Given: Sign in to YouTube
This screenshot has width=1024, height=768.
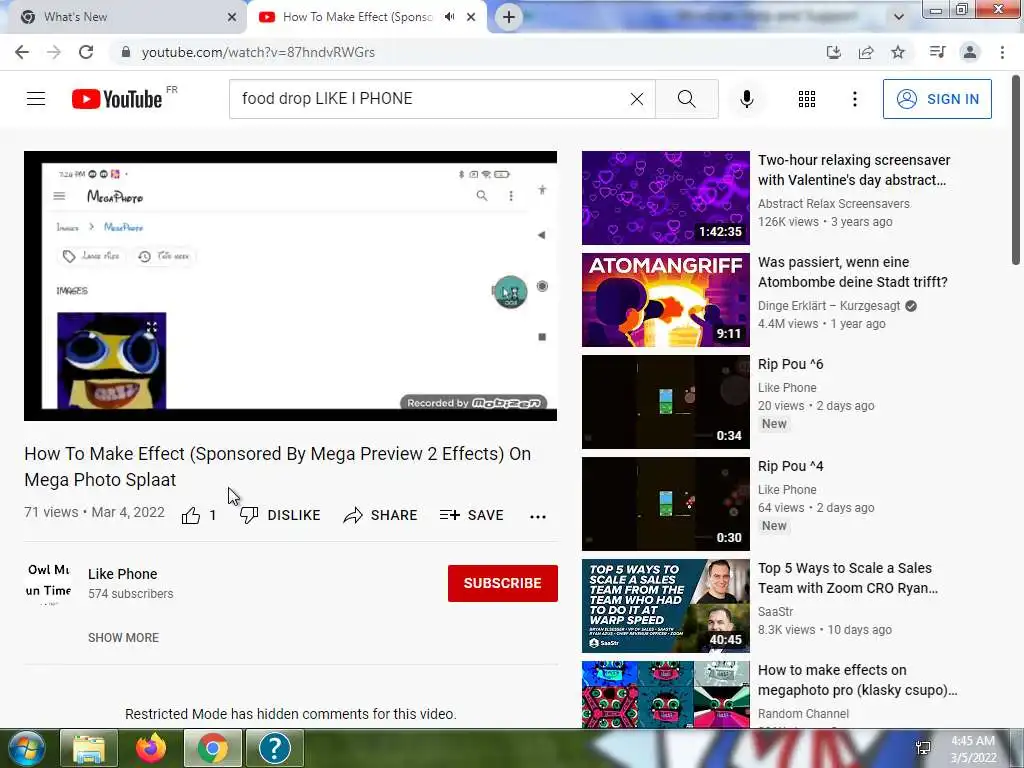Looking at the screenshot, I should pos(937,99).
